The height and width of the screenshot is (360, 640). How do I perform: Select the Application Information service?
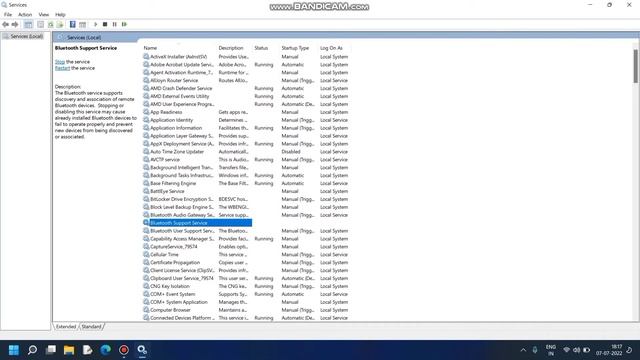pos(176,128)
